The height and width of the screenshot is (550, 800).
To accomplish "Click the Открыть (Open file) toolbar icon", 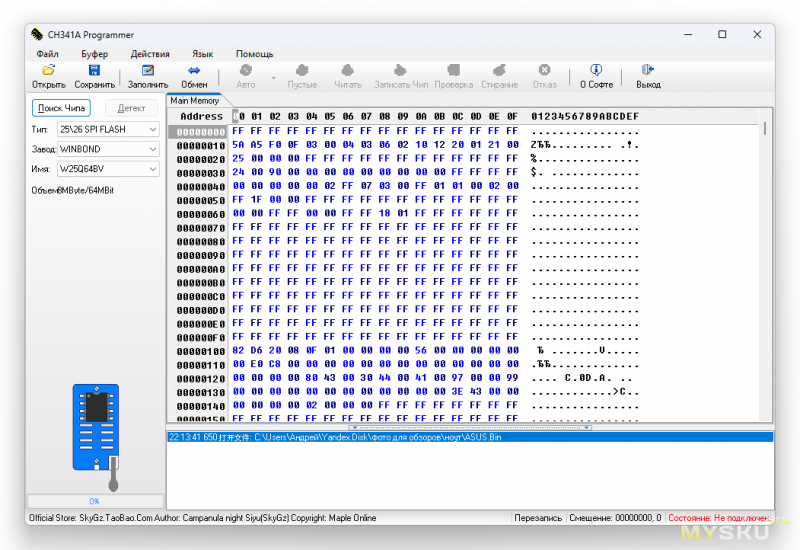I will pyautogui.click(x=48, y=71).
